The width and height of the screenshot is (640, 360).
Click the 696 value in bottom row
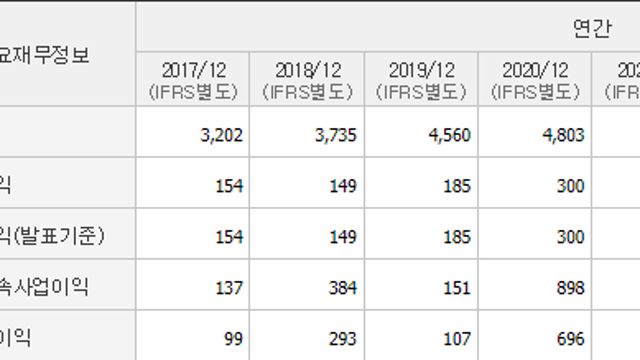pyautogui.click(x=571, y=339)
